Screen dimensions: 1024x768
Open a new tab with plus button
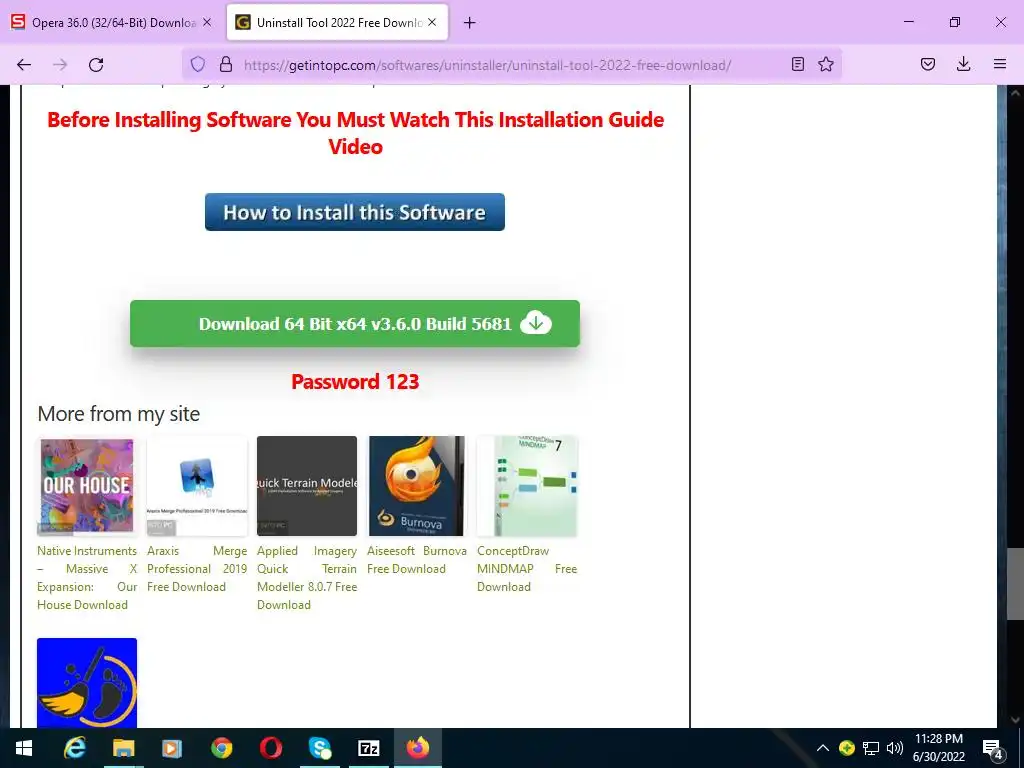click(x=470, y=23)
